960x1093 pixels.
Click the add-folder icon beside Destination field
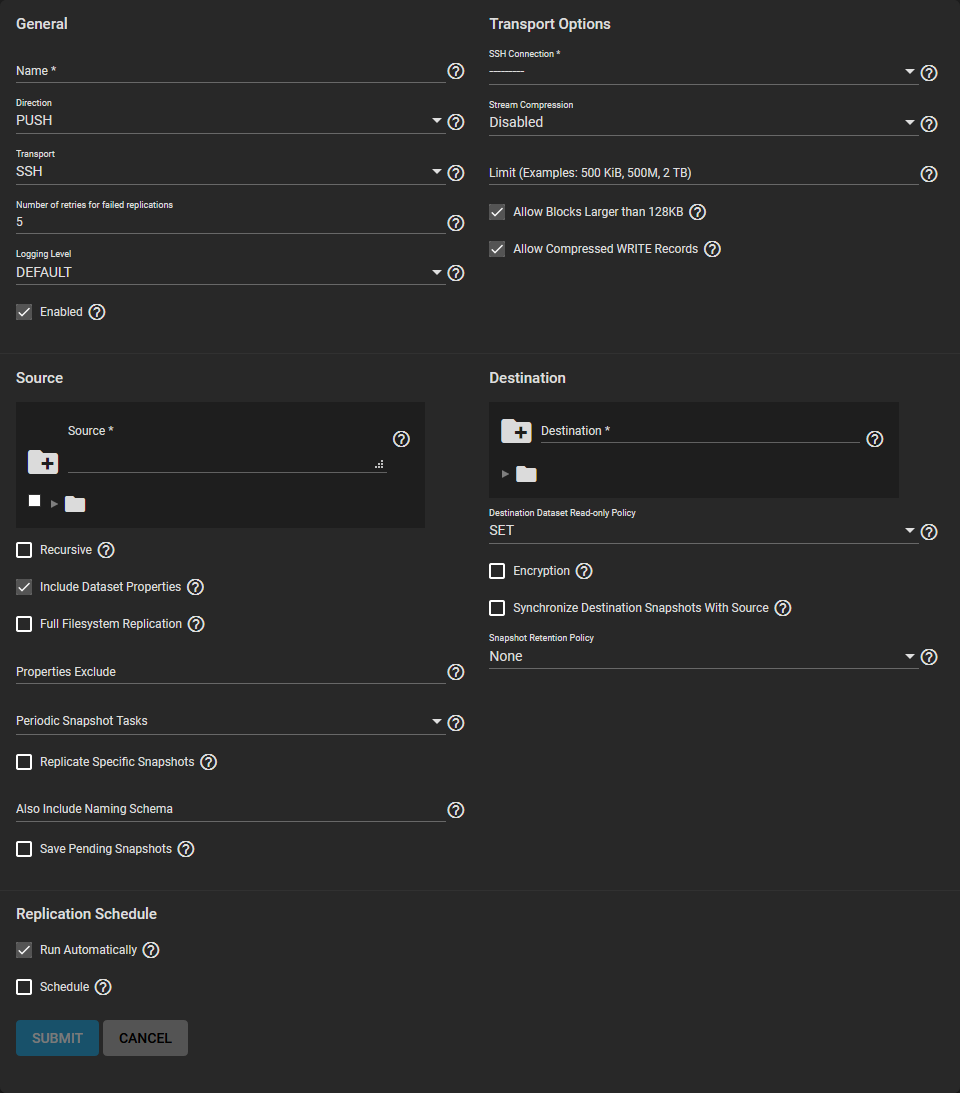click(516, 431)
